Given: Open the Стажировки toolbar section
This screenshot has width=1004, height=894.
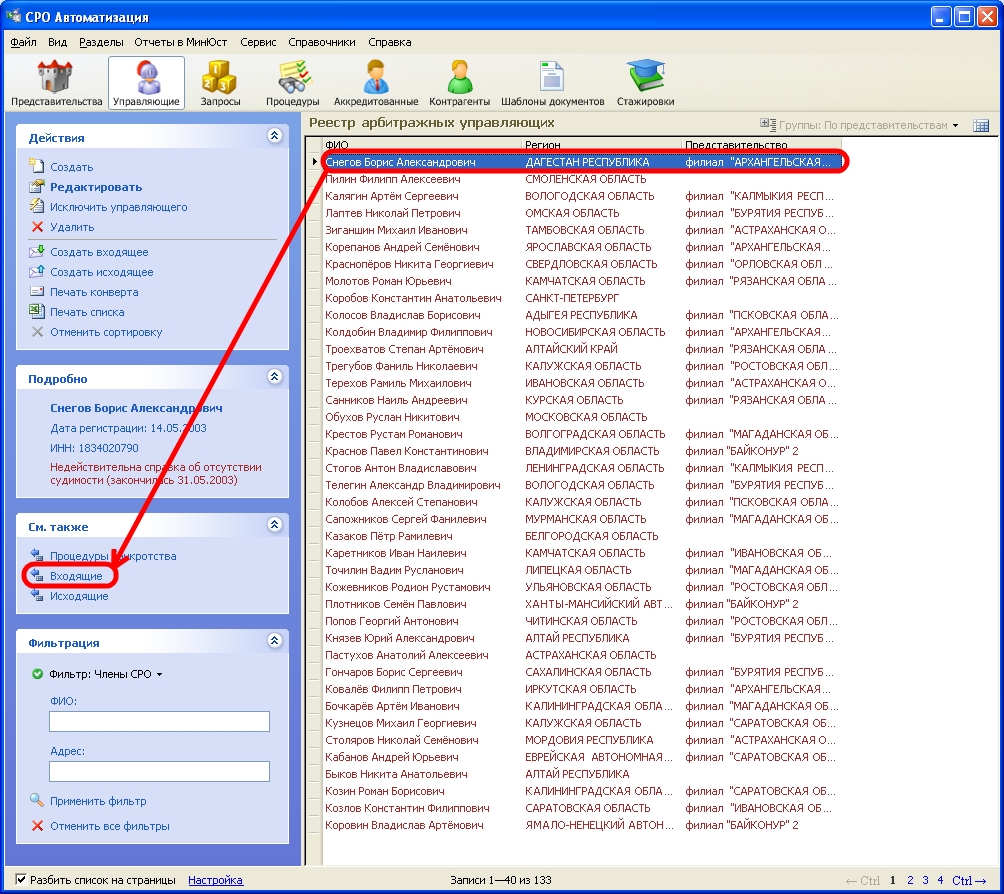Looking at the screenshot, I should point(645,83).
